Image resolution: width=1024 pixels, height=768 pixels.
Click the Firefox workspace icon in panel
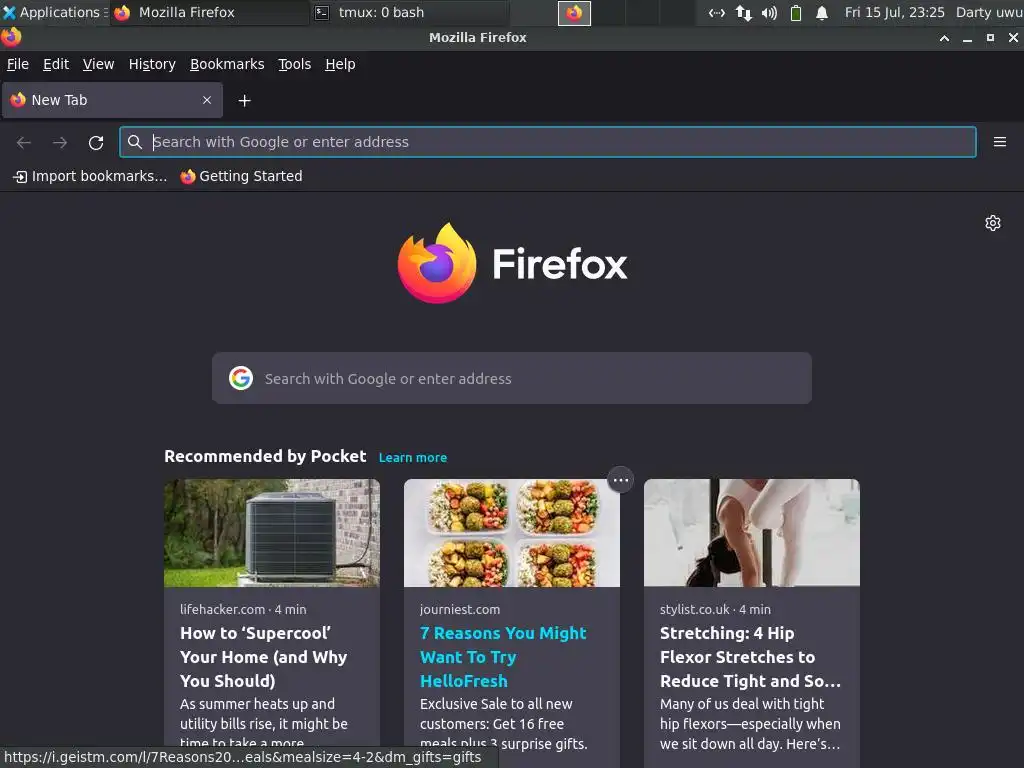click(574, 13)
